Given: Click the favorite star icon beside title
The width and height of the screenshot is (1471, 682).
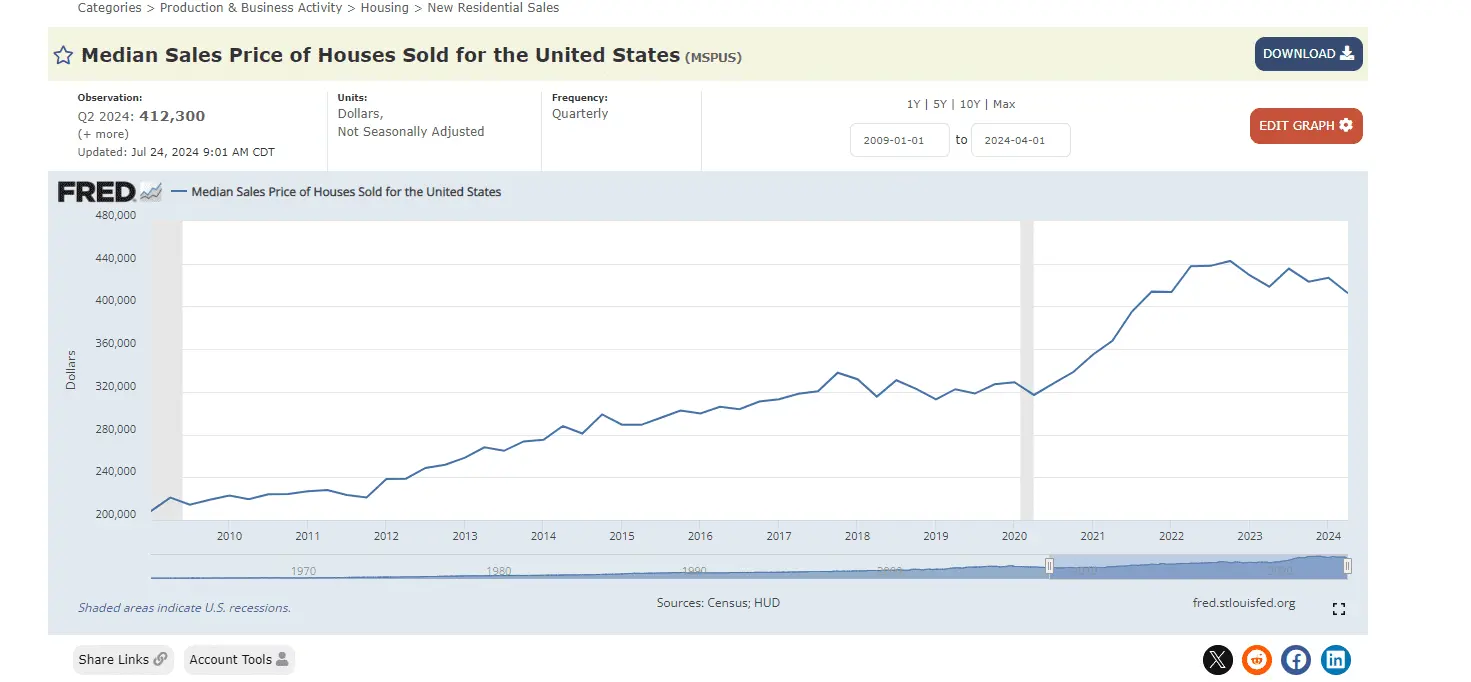Looking at the screenshot, I should (63, 55).
